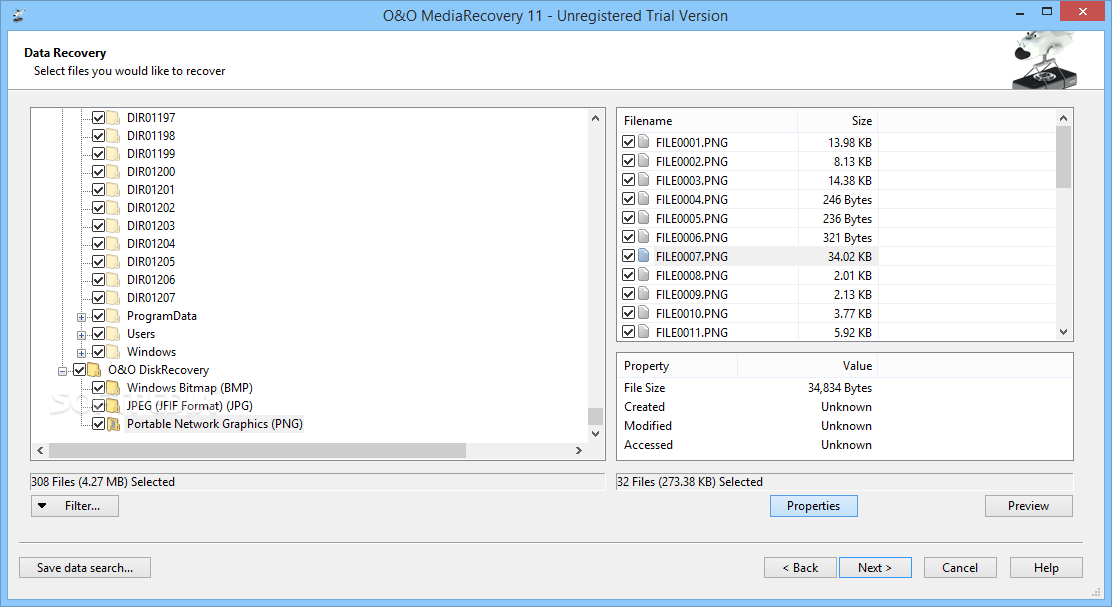Click the file icon of FILE0002.PNG

(x=644, y=161)
